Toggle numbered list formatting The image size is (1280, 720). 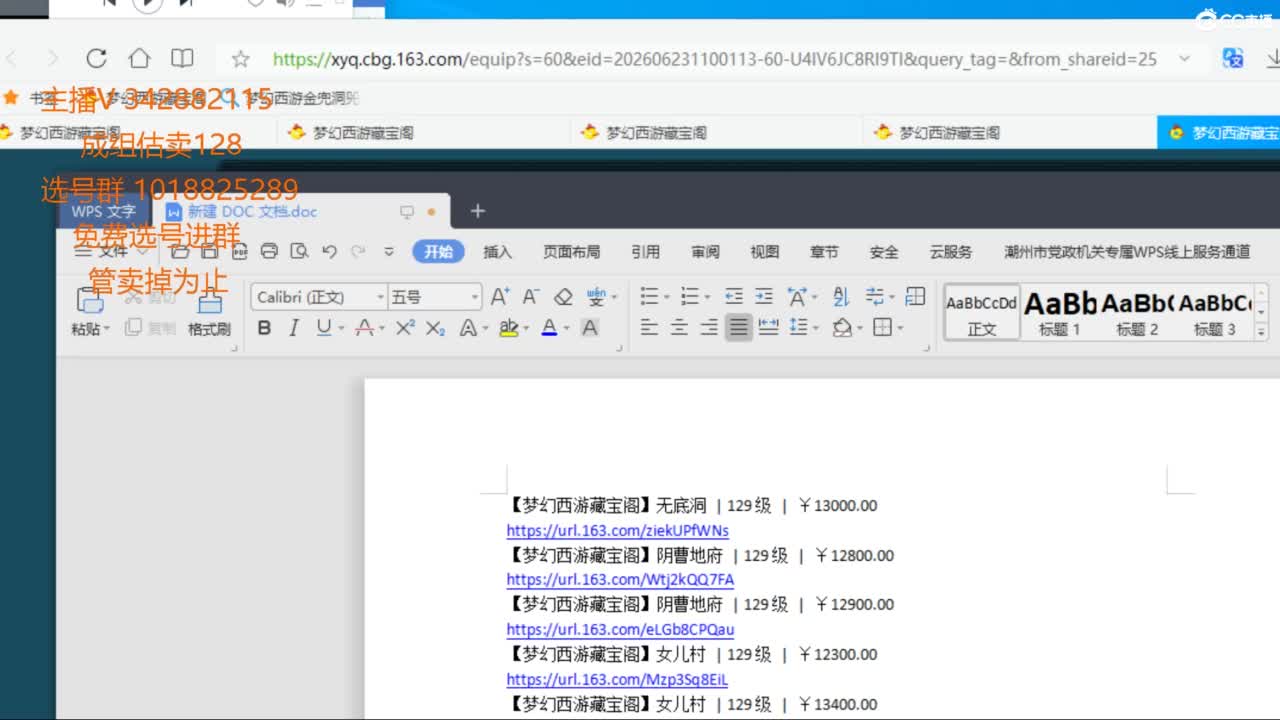[690, 297]
